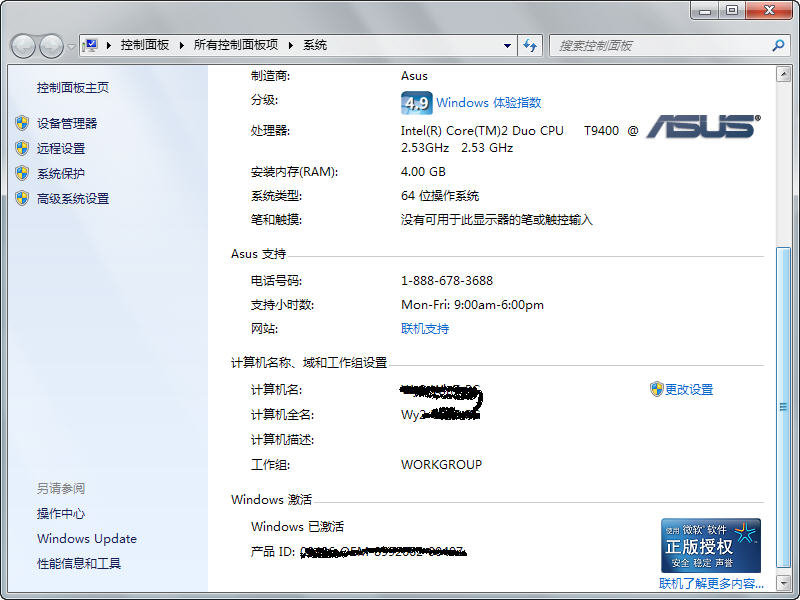This screenshot has height=600, width=800.
Task: Select 所有控制面板项 in the breadcrumb
Action: tap(236, 45)
